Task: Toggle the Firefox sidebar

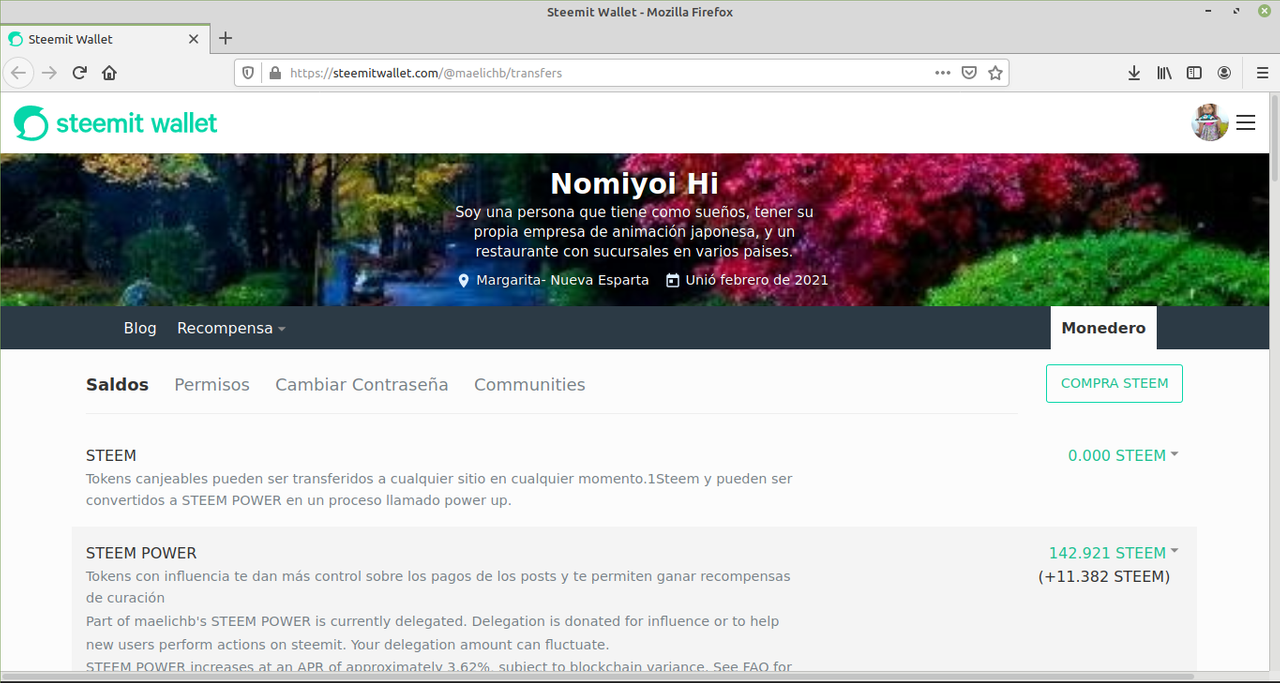Action: coord(1194,73)
